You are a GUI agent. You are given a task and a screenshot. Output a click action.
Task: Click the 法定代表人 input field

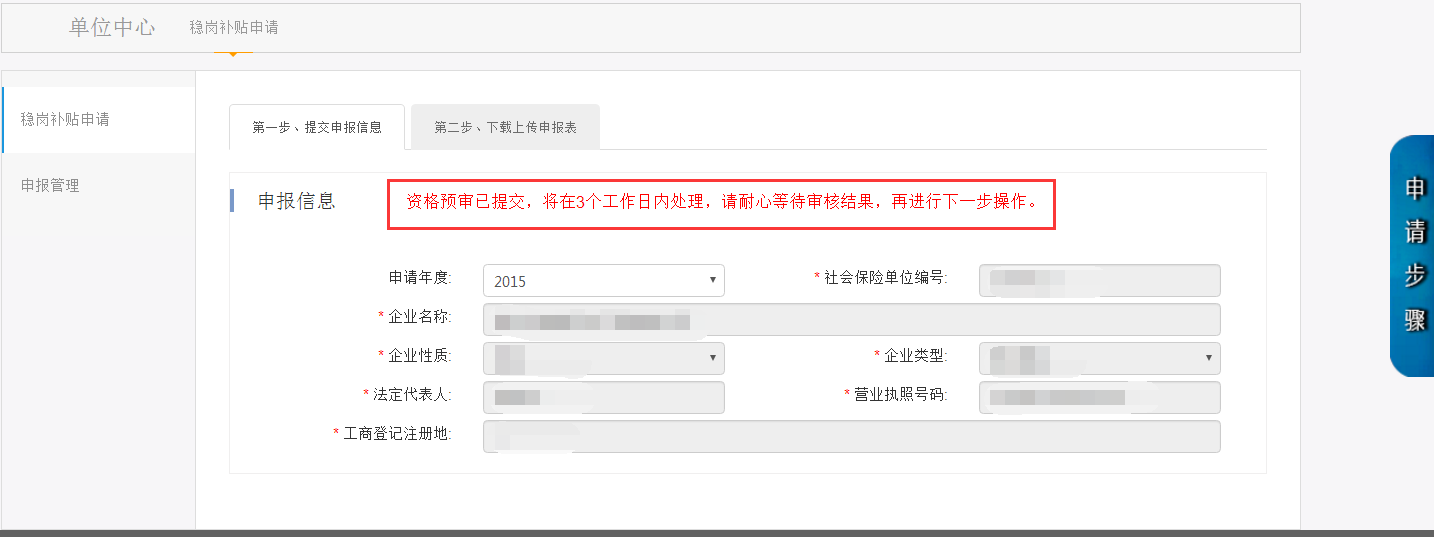click(603, 397)
